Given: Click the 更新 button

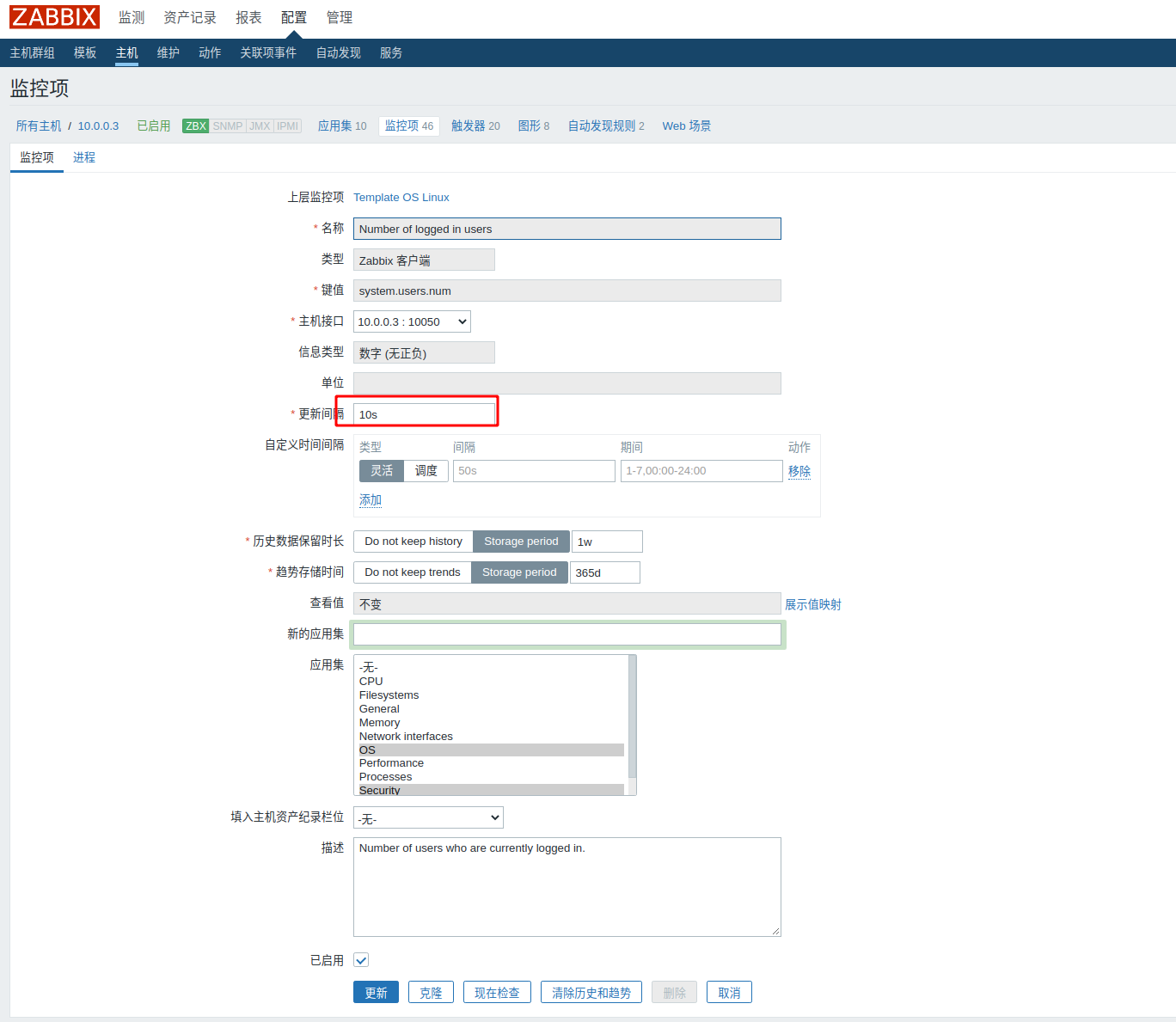Looking at the screenshot, I should (376, 992).
